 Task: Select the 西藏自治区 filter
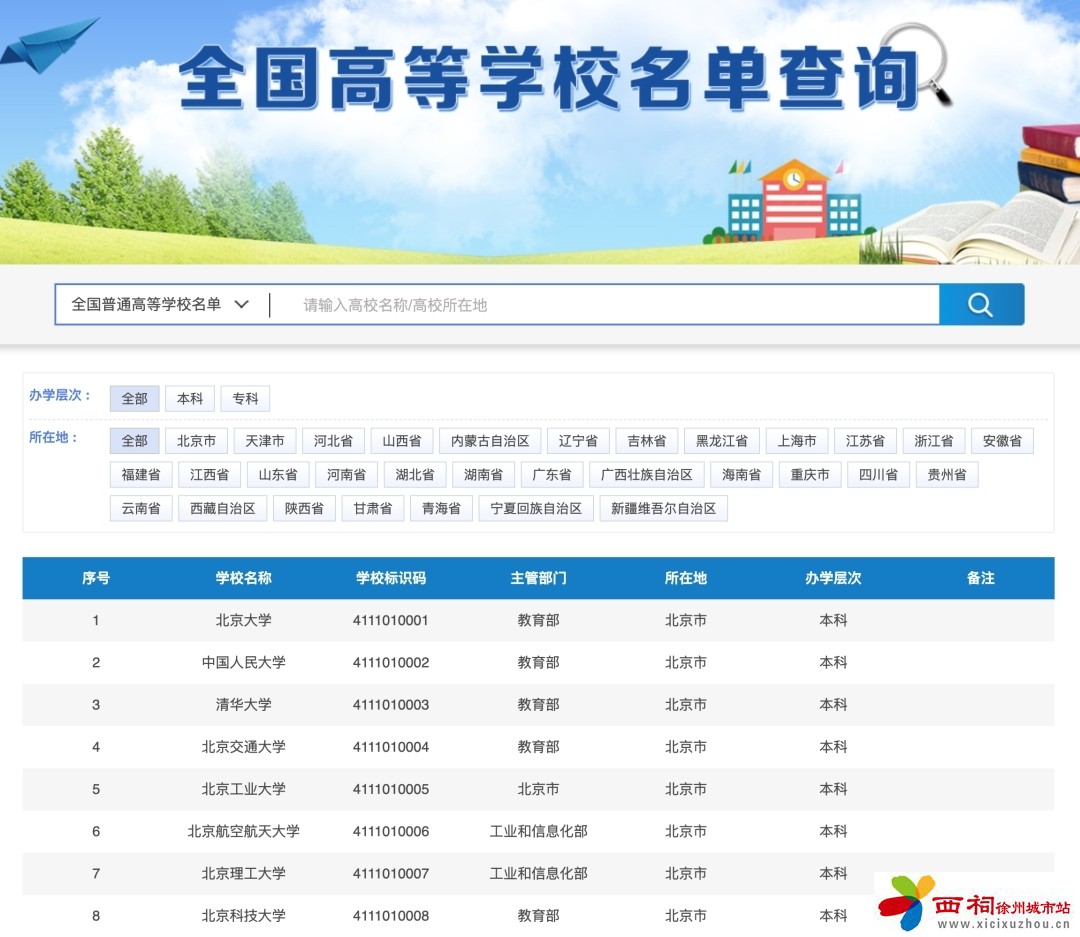222,508
